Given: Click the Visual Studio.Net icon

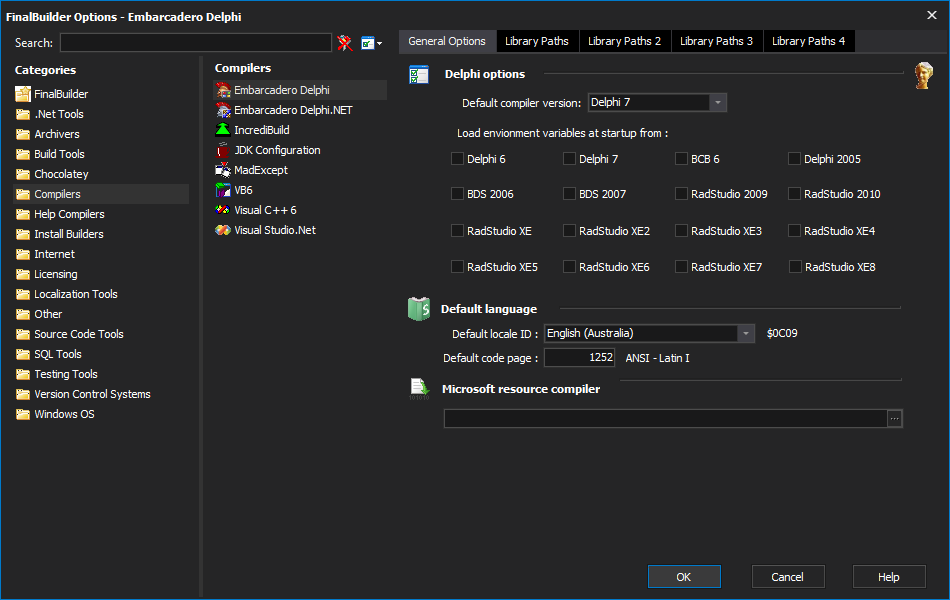Looking at the screenshot, I should 223,230.
